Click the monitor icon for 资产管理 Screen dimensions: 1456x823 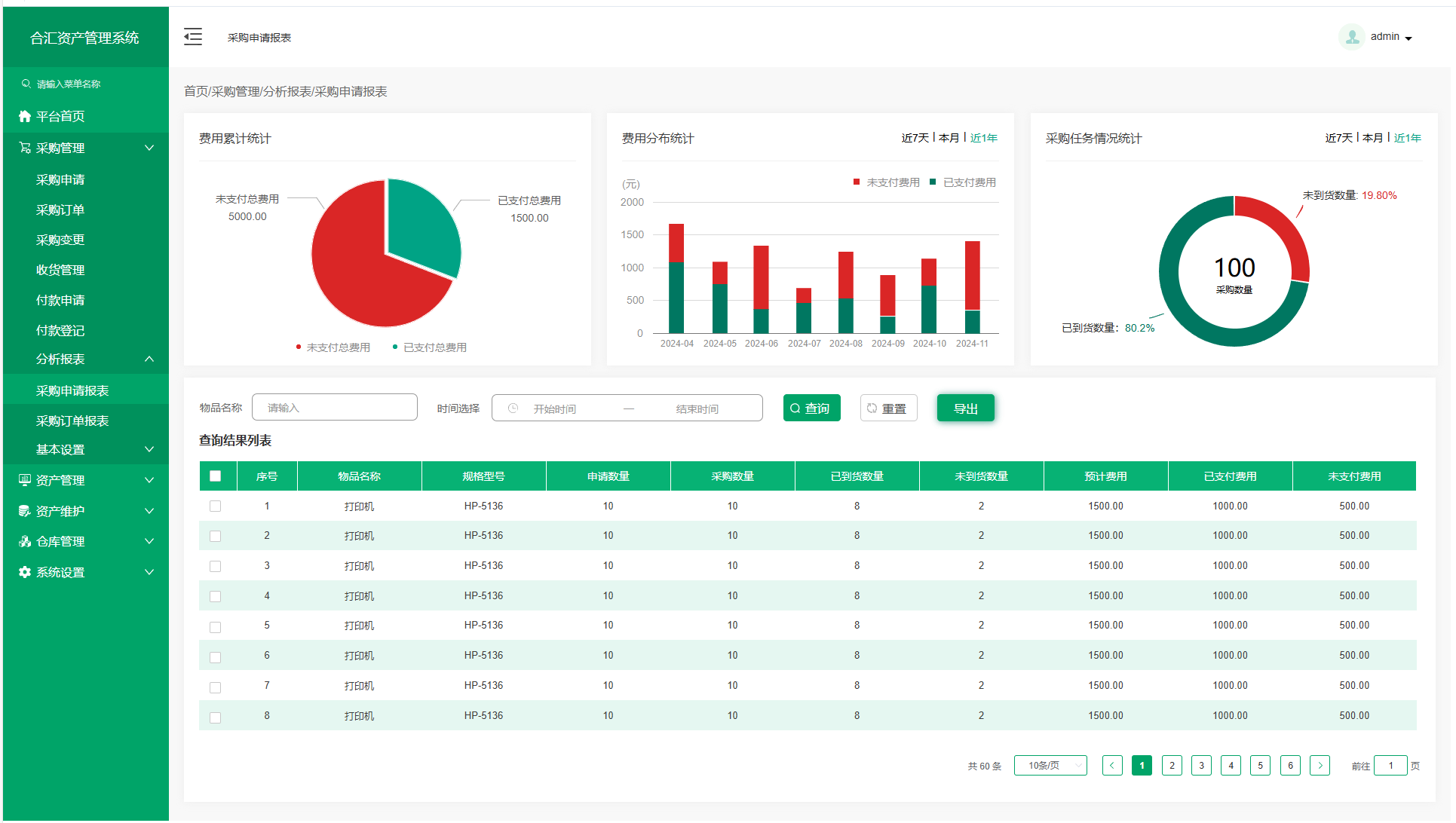click(x=25, y=480)
